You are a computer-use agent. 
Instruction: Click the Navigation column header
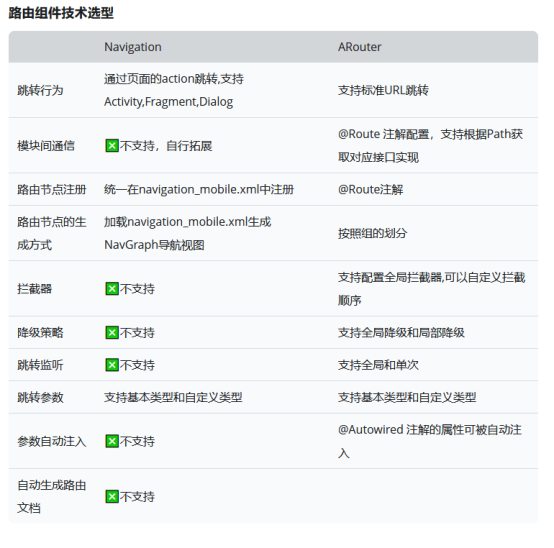tap(133, 47)
